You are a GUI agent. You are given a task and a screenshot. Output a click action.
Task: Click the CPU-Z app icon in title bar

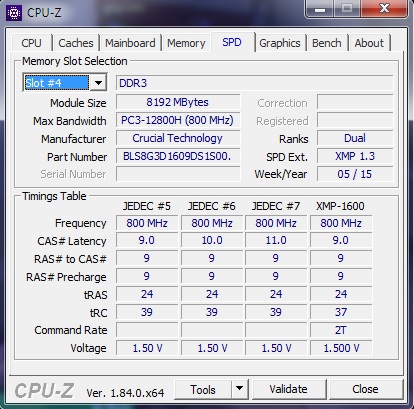pyautogui.click(x=14, y=13)
